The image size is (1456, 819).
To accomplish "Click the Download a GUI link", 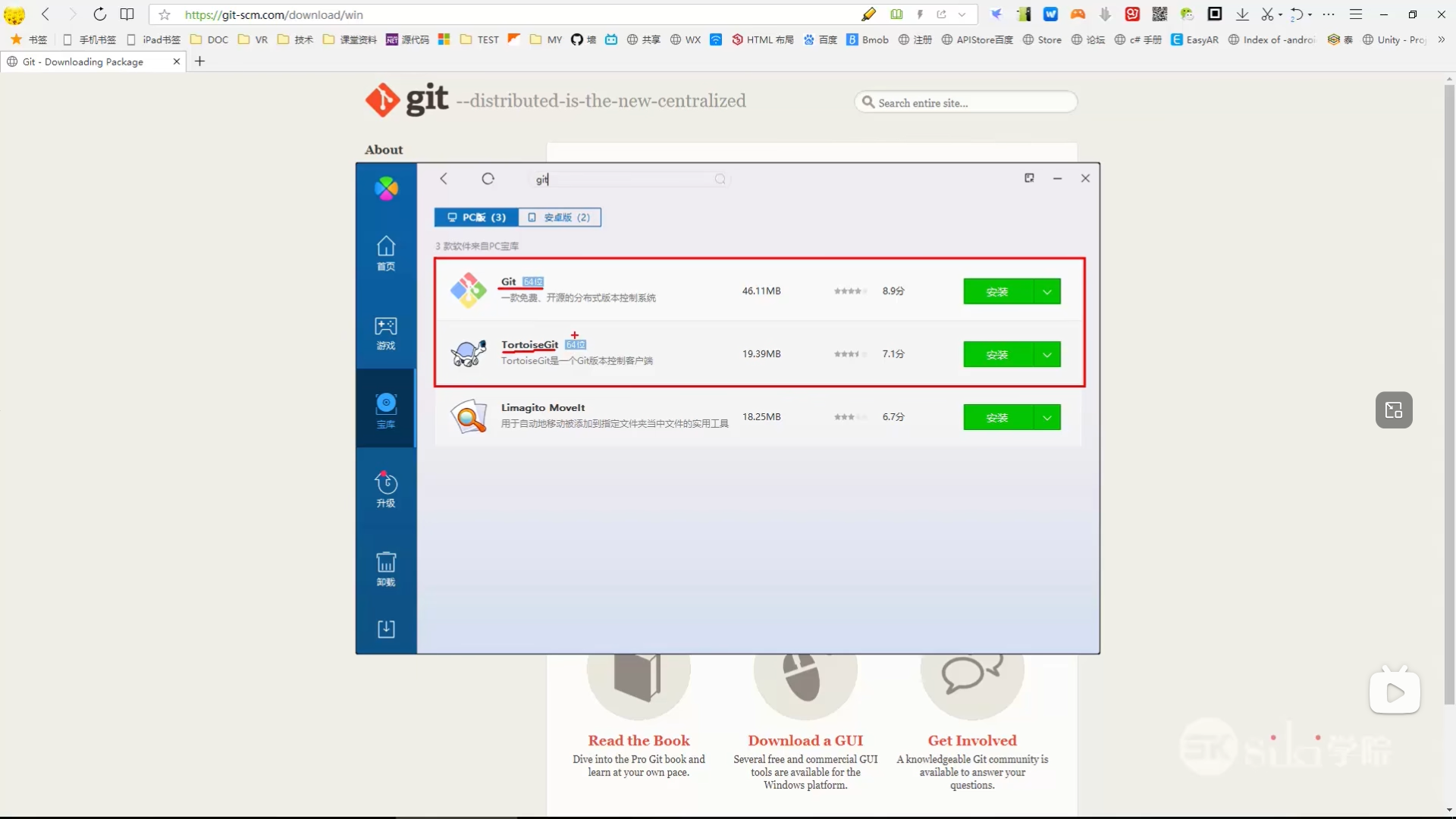I will click(805, 741).
